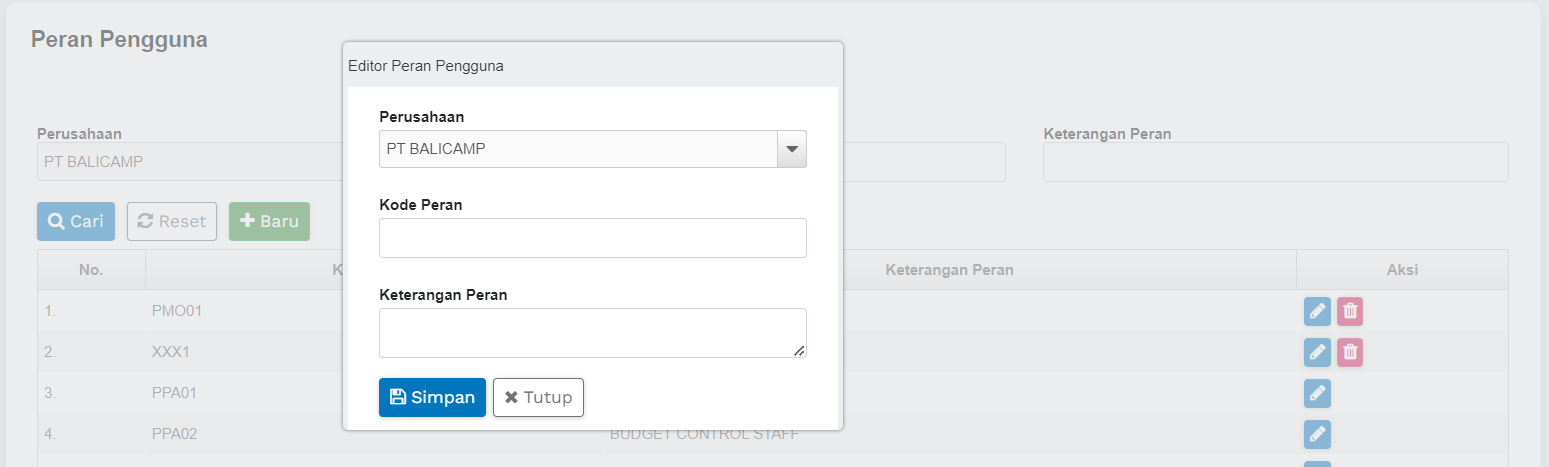Close the editor using the Tutup button
This screenshot has width=1549, height=467.
538,397
